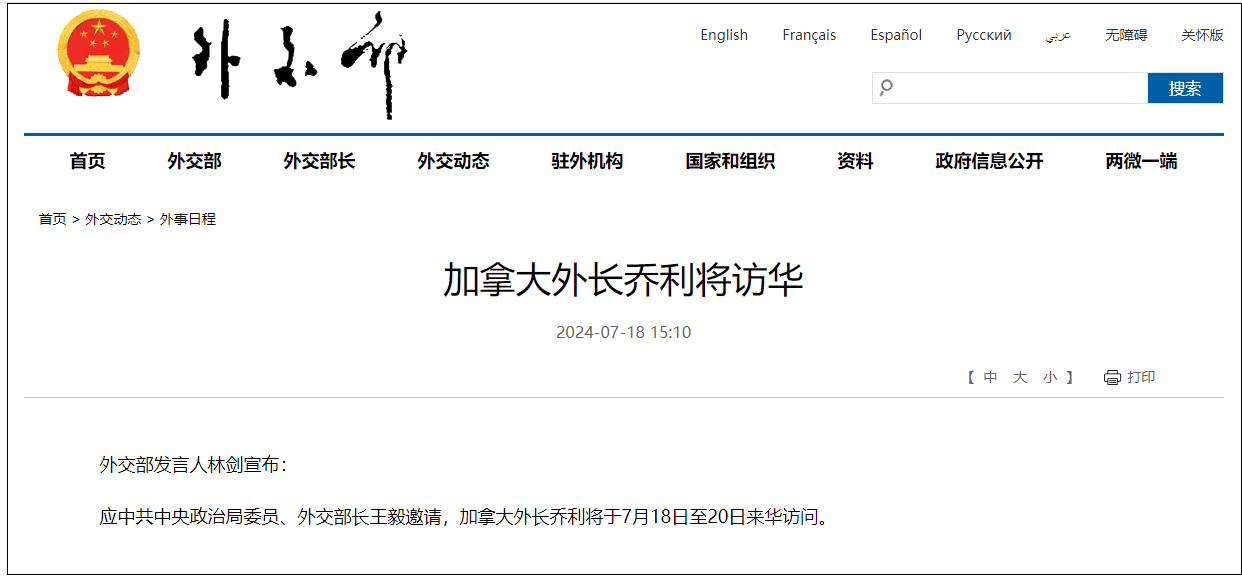Switch language to Español
1242x580 pixels.
coord(896,35)
